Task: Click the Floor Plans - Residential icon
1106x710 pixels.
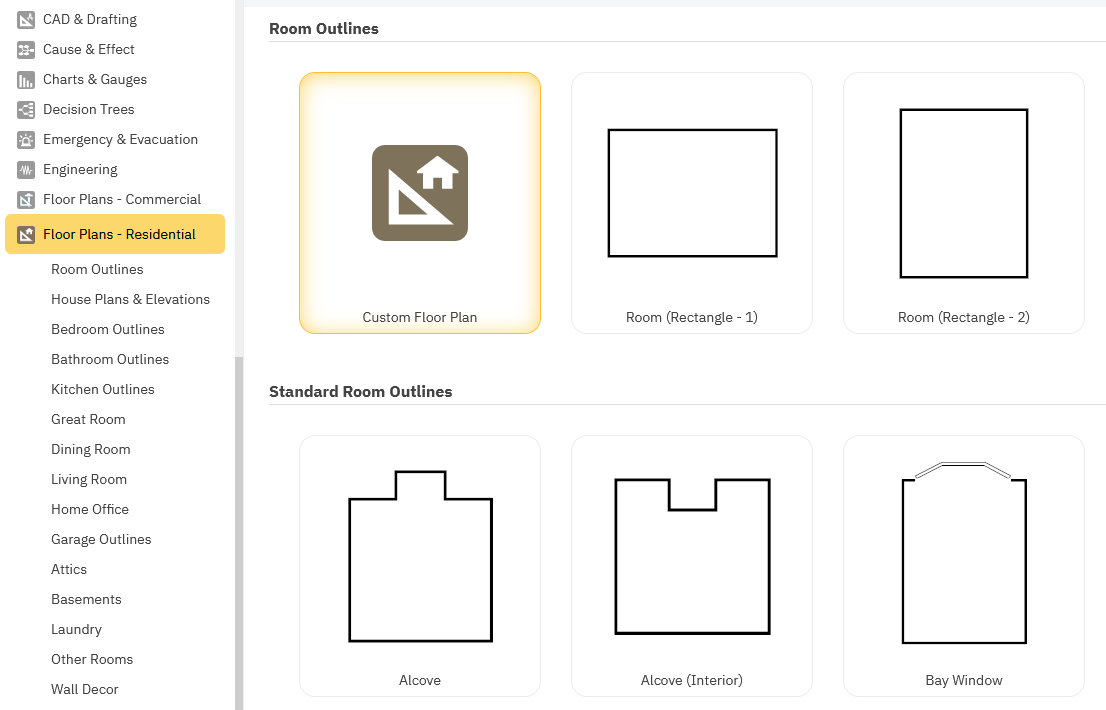Action: [26, 234]
